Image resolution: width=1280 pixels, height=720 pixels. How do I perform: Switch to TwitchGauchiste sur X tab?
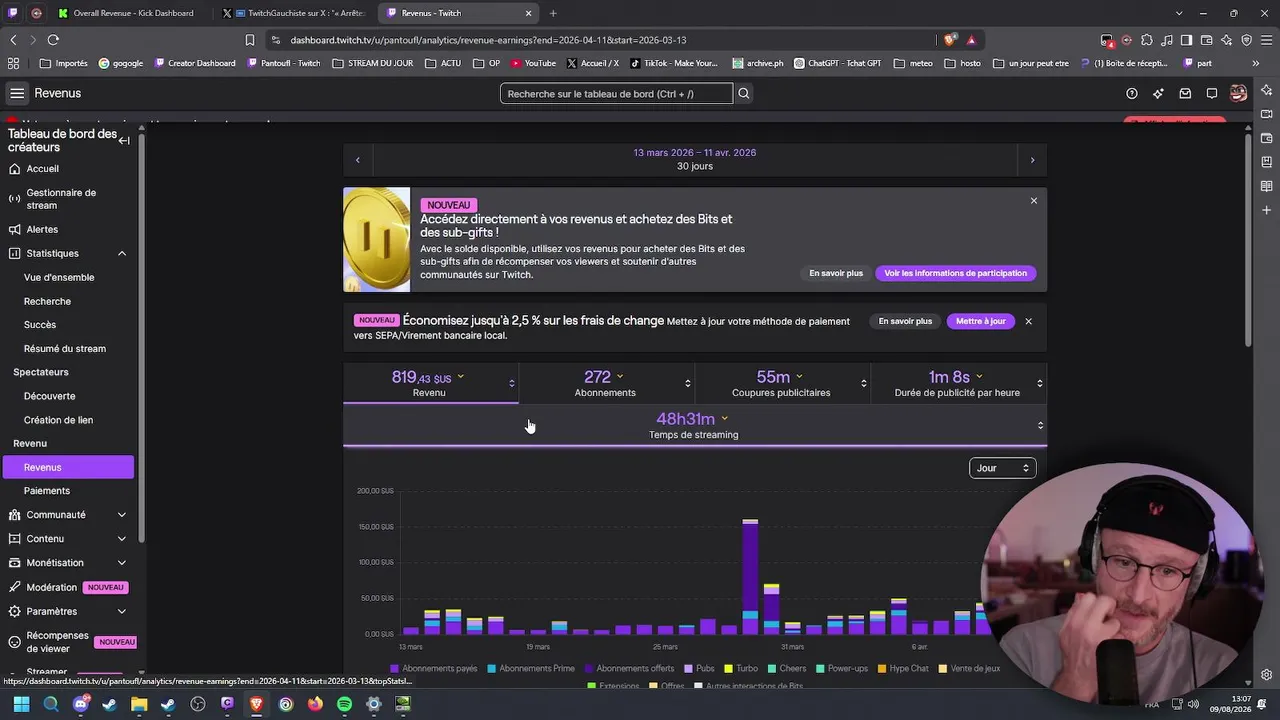[x=296, y=13]
